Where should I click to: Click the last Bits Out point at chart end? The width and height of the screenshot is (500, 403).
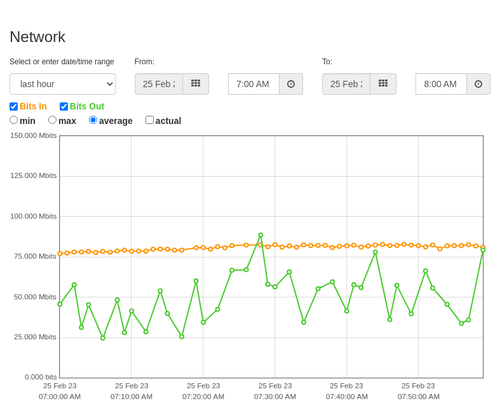tap(483, 250)
